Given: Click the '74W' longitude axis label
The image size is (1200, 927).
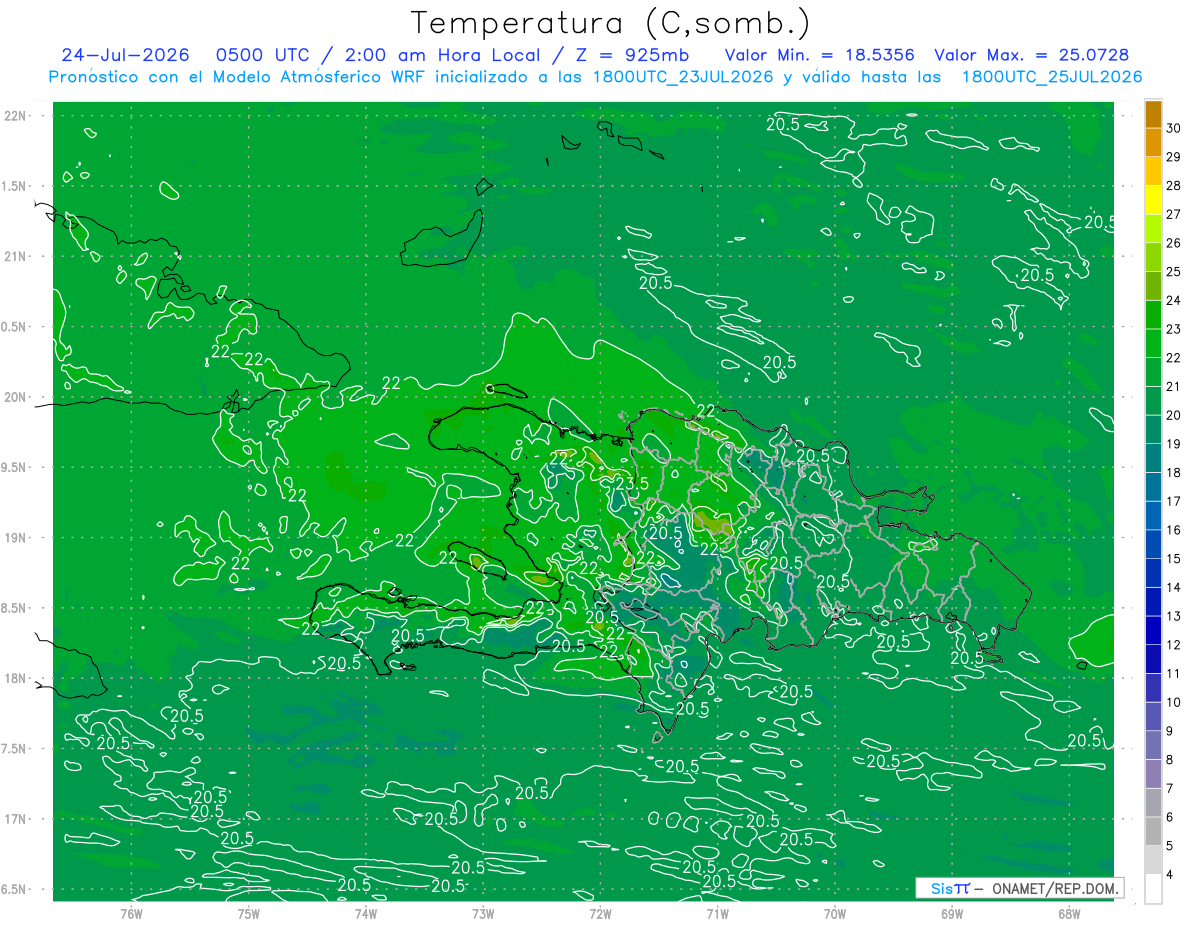Looking at the screenshot, I should pyautogui.click(x=366, y=913).
